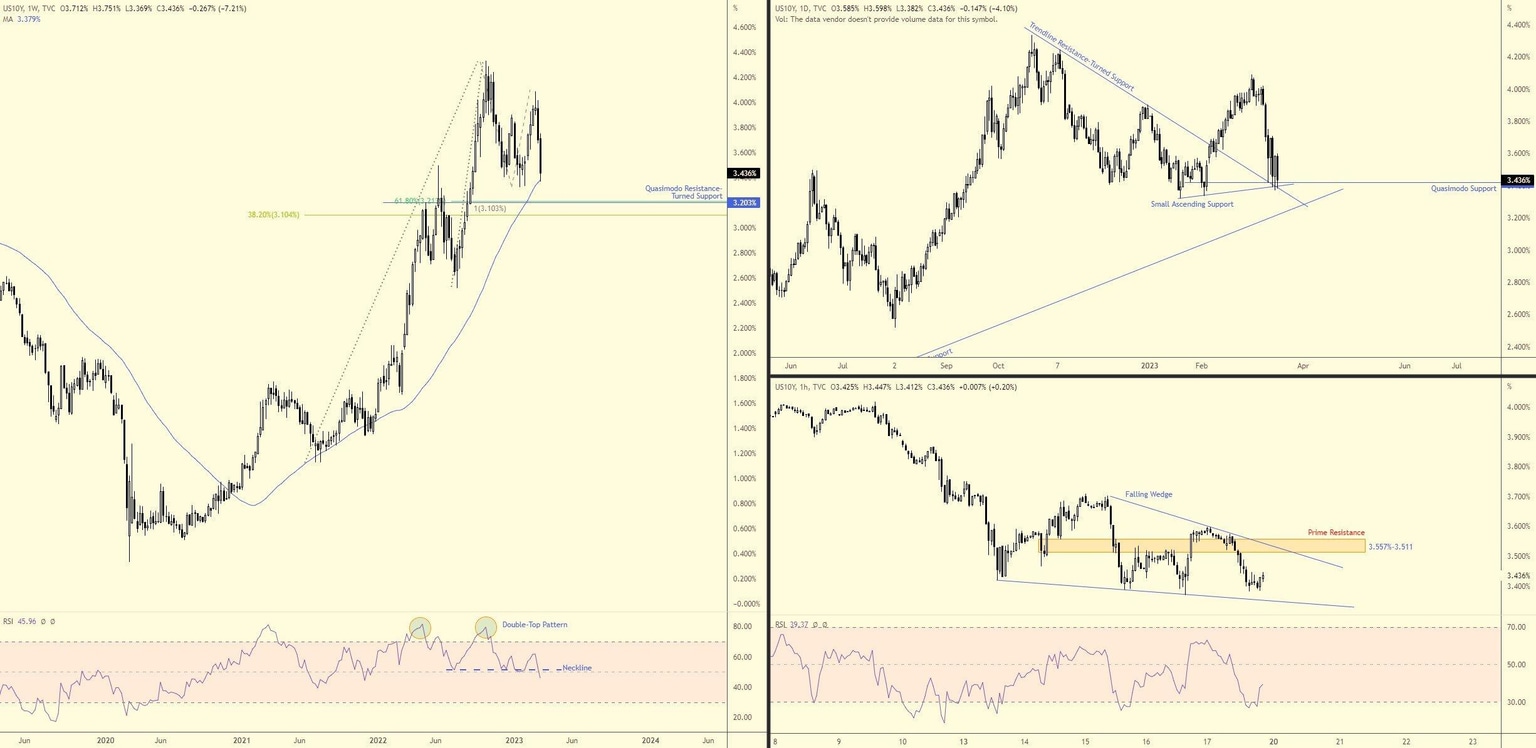Click the 30.00 level on hourly RSI scale
1536x748 pixels.
[1516, 702]
